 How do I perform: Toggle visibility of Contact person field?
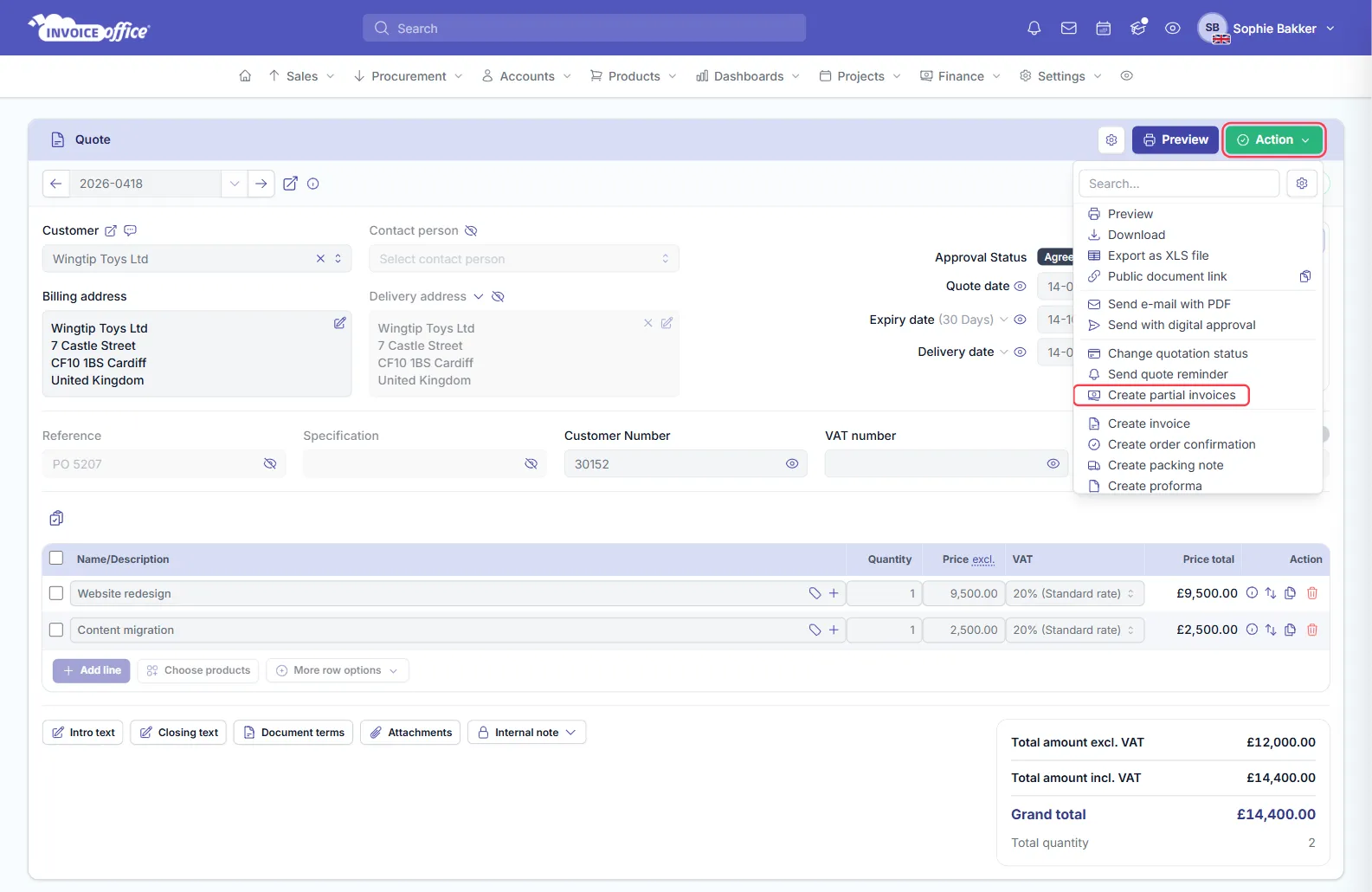click(471, 230)
